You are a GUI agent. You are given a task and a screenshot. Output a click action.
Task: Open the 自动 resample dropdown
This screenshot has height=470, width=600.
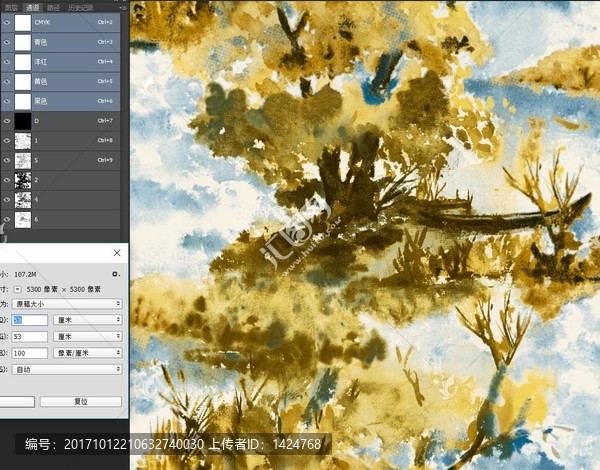(67, 369)
